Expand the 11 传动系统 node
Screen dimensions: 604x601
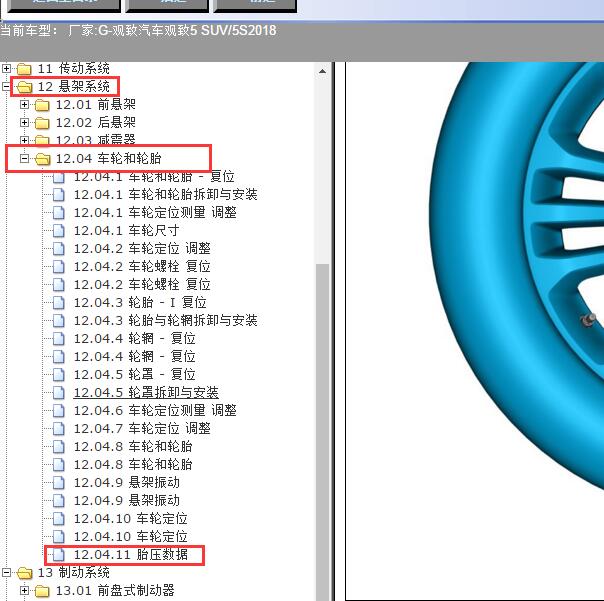coord(6,69)
